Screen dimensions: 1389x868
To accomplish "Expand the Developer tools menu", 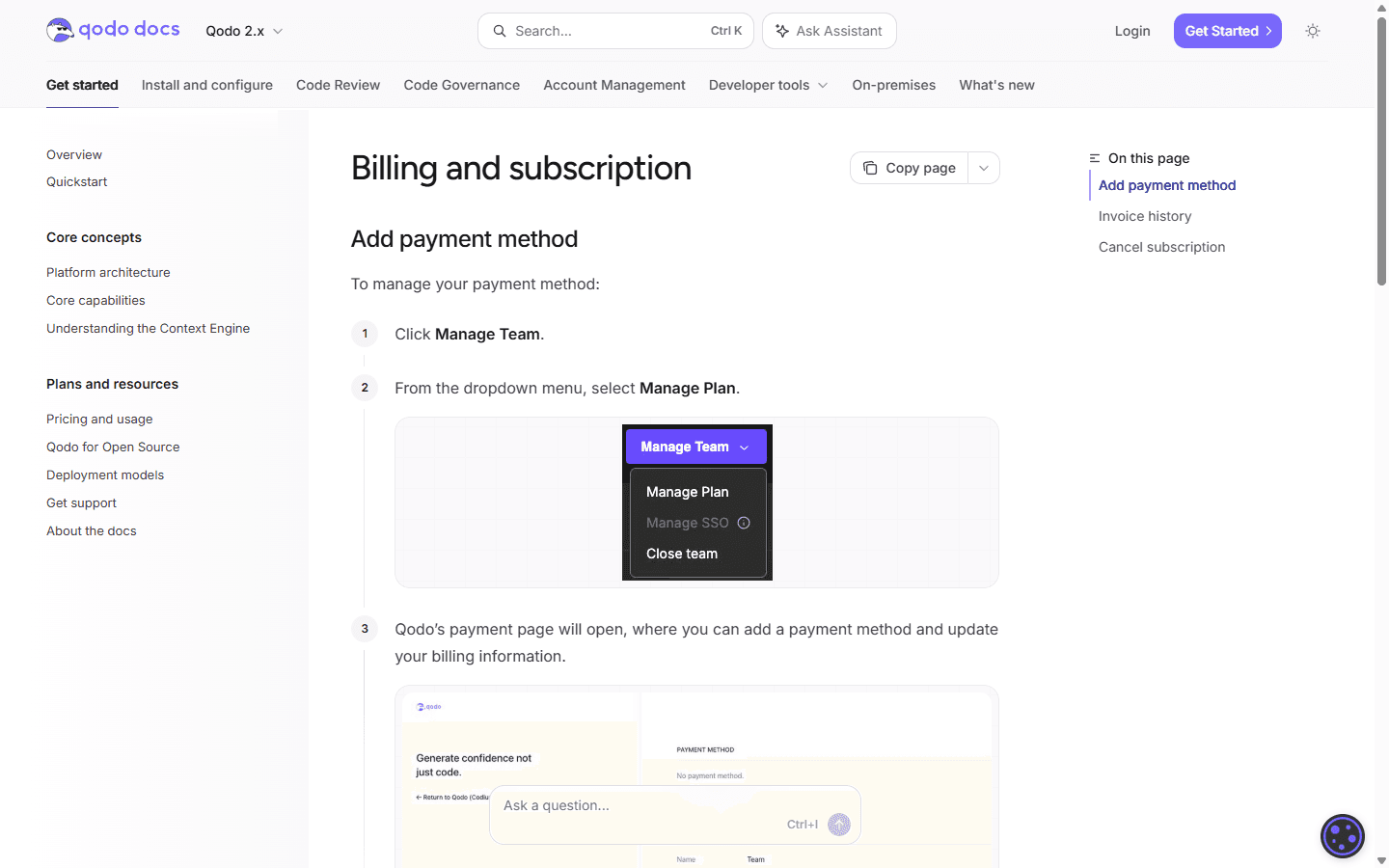I will [769, 85].
